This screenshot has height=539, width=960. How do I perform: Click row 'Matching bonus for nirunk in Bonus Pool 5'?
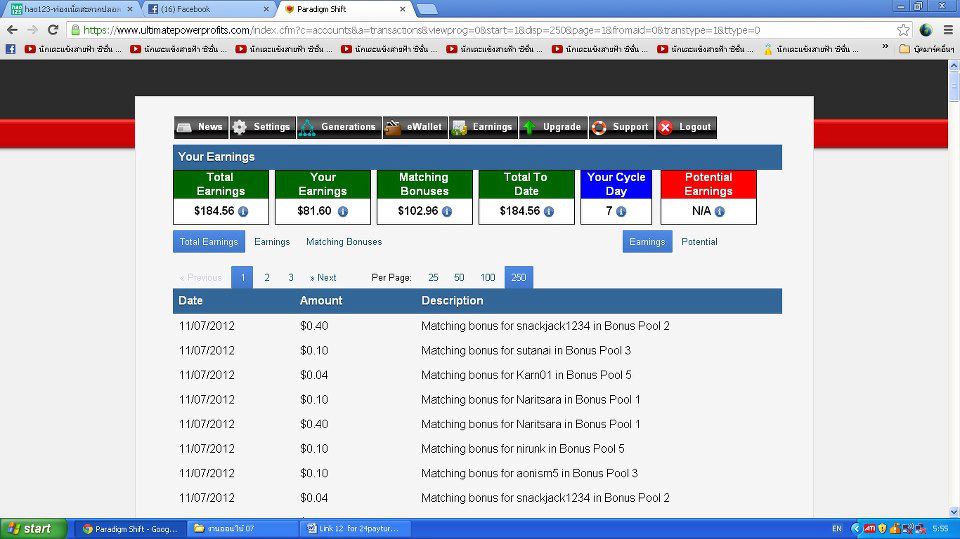click(x=478, y=448)
